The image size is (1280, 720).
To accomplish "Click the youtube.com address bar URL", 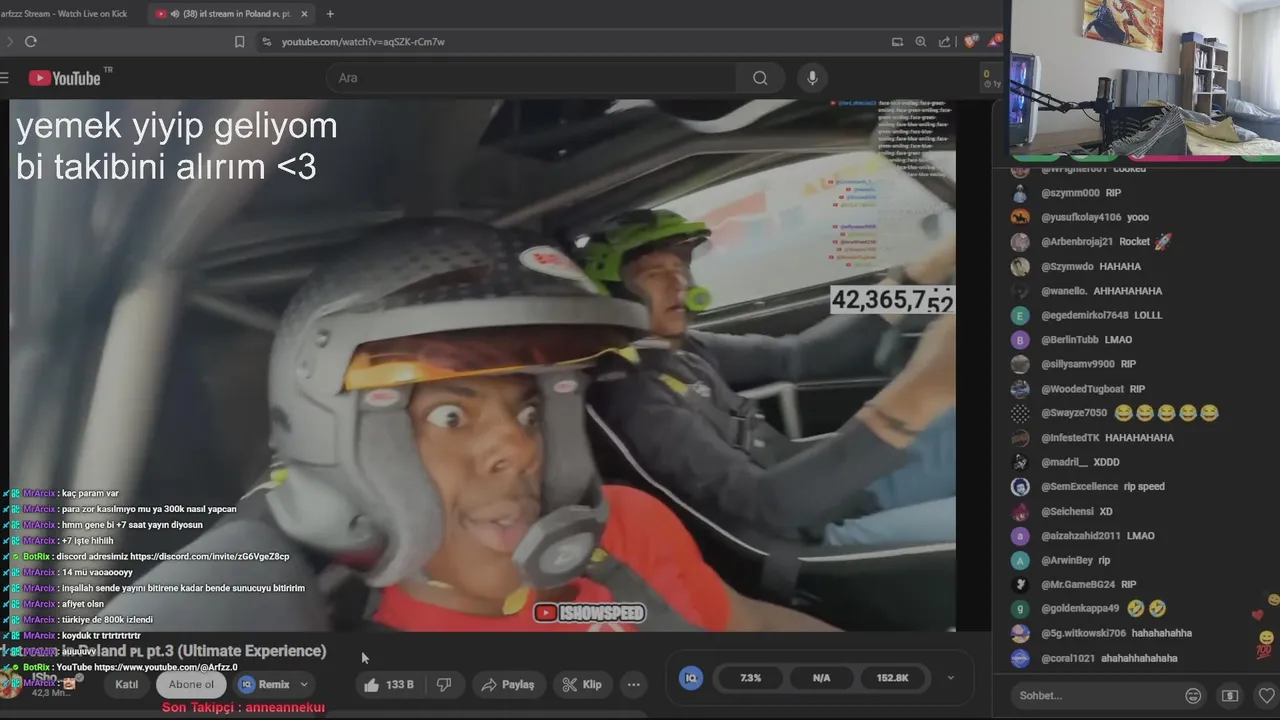I will (363, 42).
